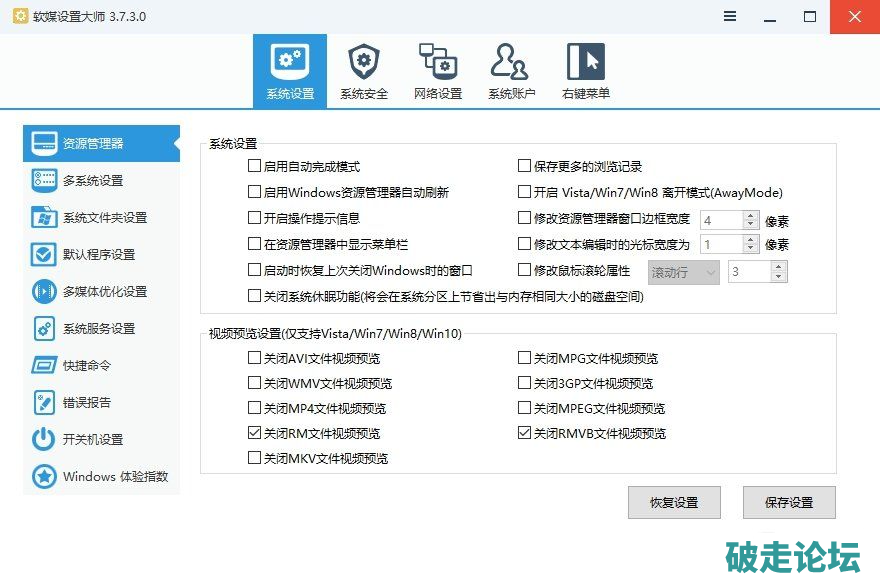Viewport: 880px width, 579px height.
Task: Toggle 保存更多的浏览记录 checkbox
Action: 524,166
